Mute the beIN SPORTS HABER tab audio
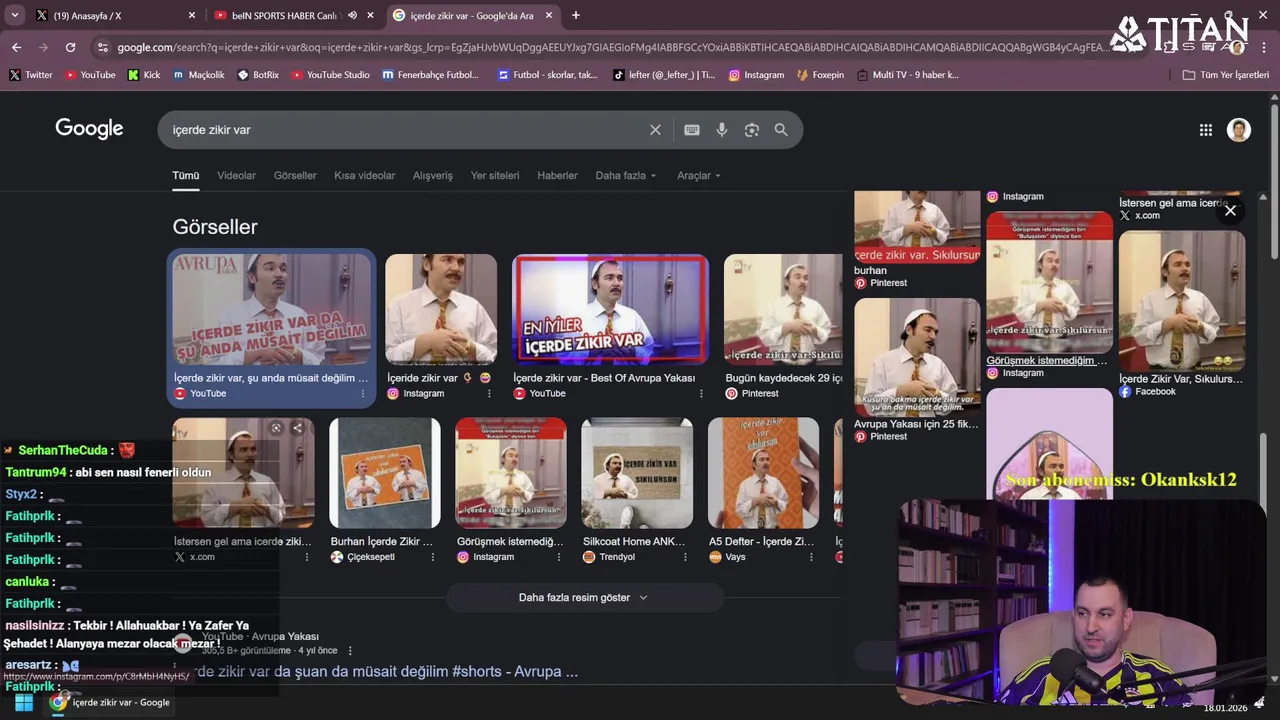The height and width of the screenshot is (720, 1280). tap(352, 15)
